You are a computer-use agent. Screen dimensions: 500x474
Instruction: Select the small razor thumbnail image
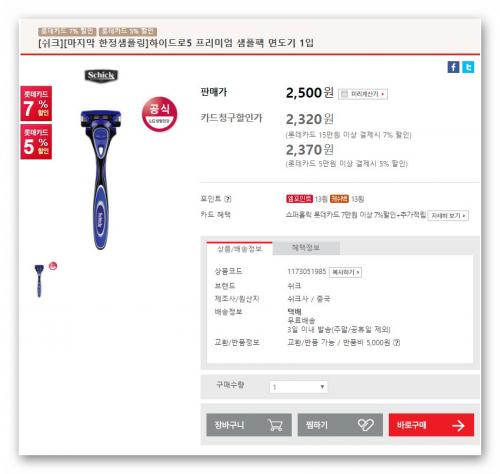39,280
